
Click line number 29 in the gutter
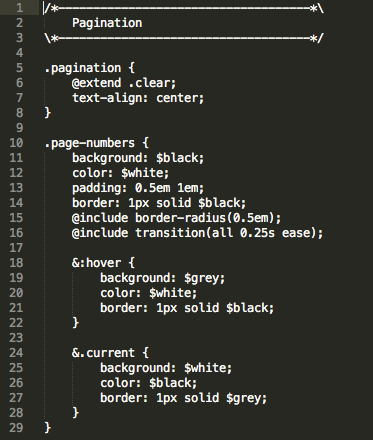(16, 428)
